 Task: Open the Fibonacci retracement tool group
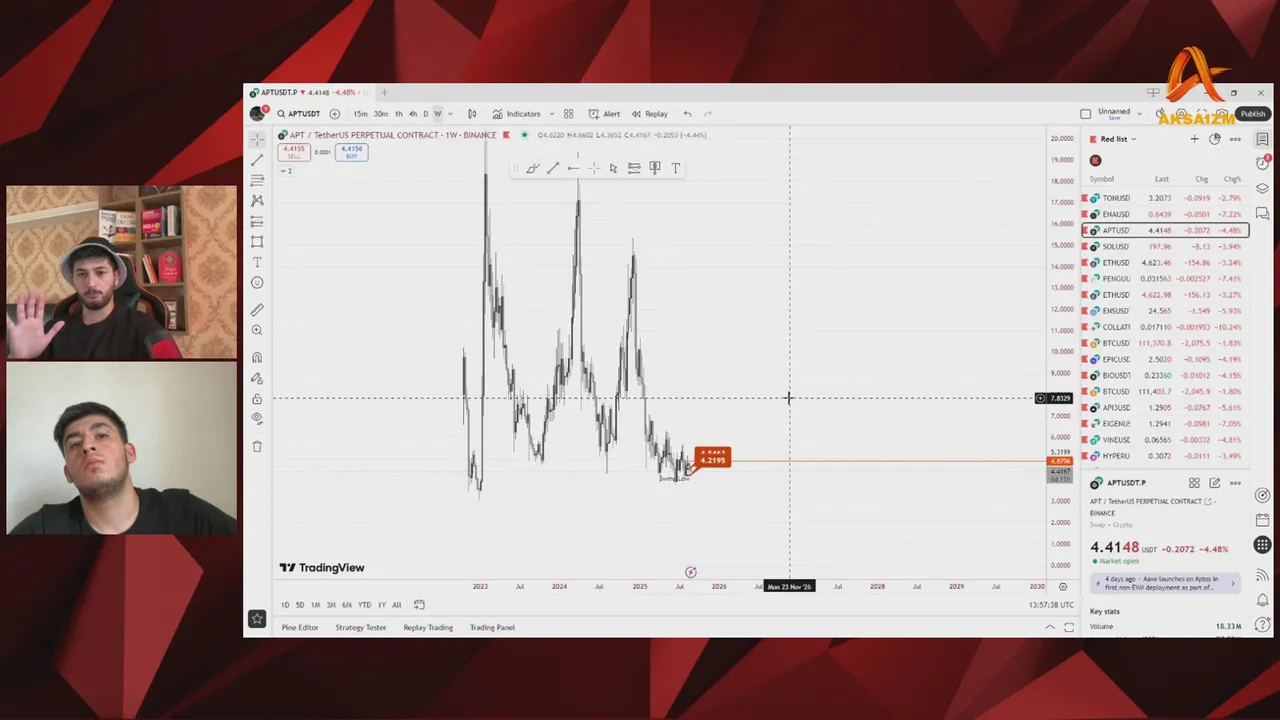(x=257, y=180)
